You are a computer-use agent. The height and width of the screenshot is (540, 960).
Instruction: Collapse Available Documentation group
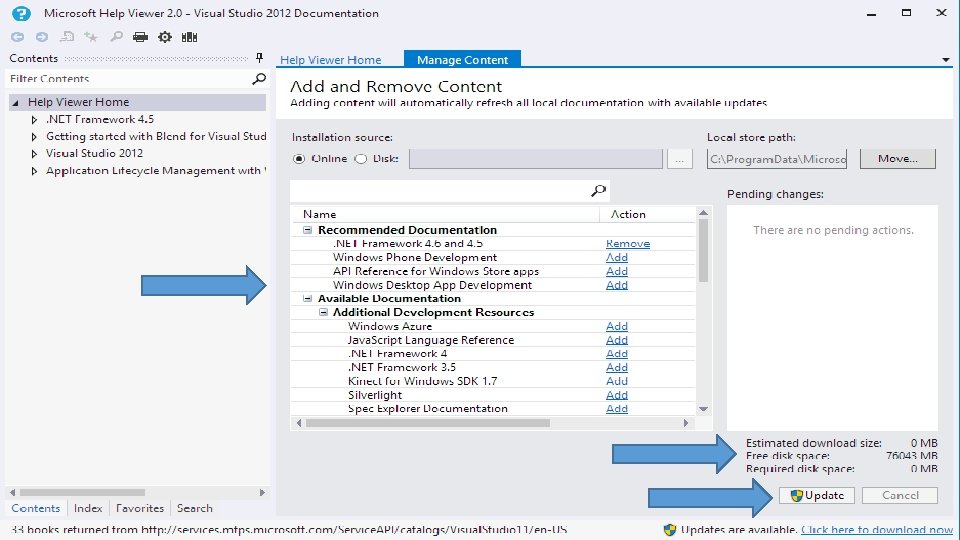307,299
